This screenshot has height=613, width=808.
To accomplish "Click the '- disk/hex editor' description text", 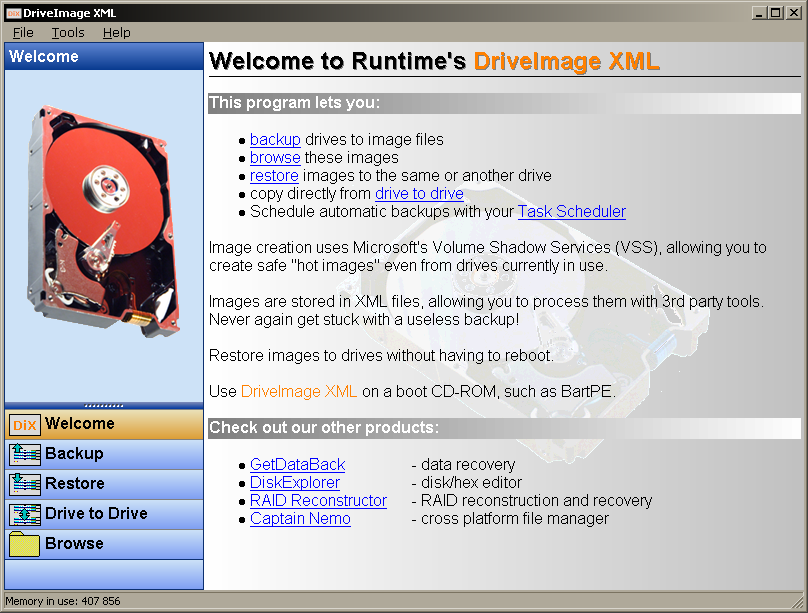I will pos(466,483).
